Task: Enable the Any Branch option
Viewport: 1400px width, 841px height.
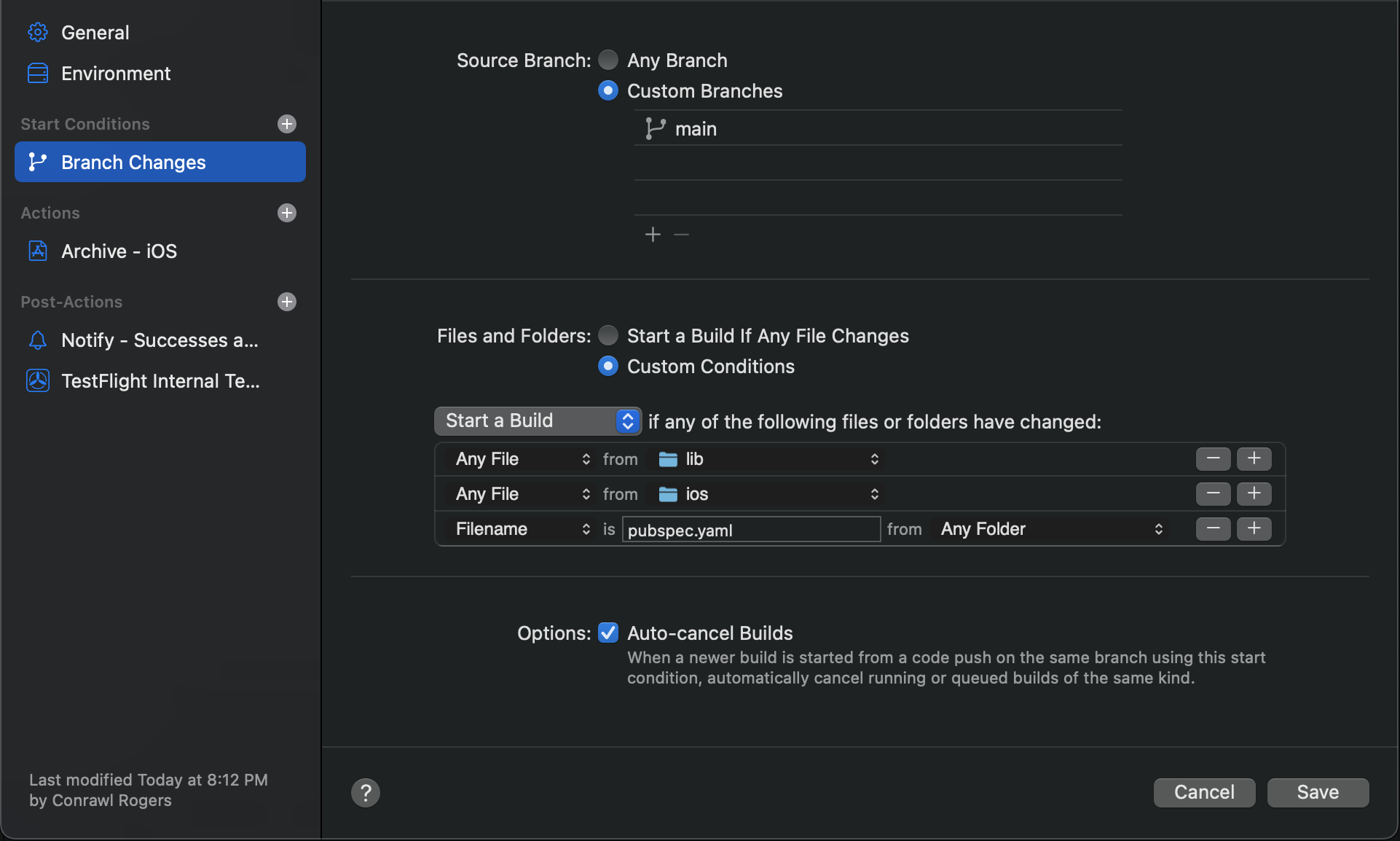Action: [x=608, y=60]
